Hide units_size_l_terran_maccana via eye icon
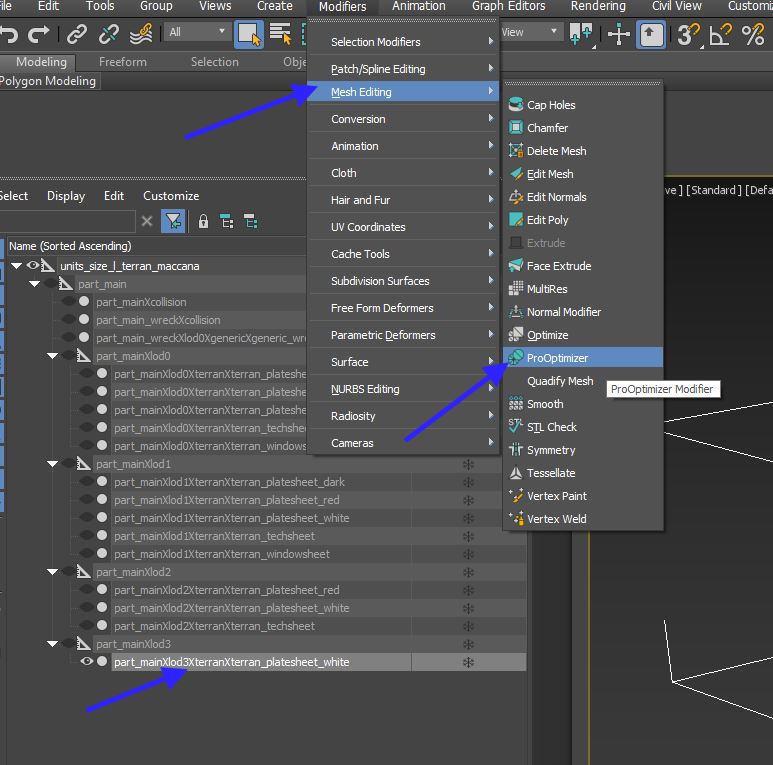 click(33, 266)
